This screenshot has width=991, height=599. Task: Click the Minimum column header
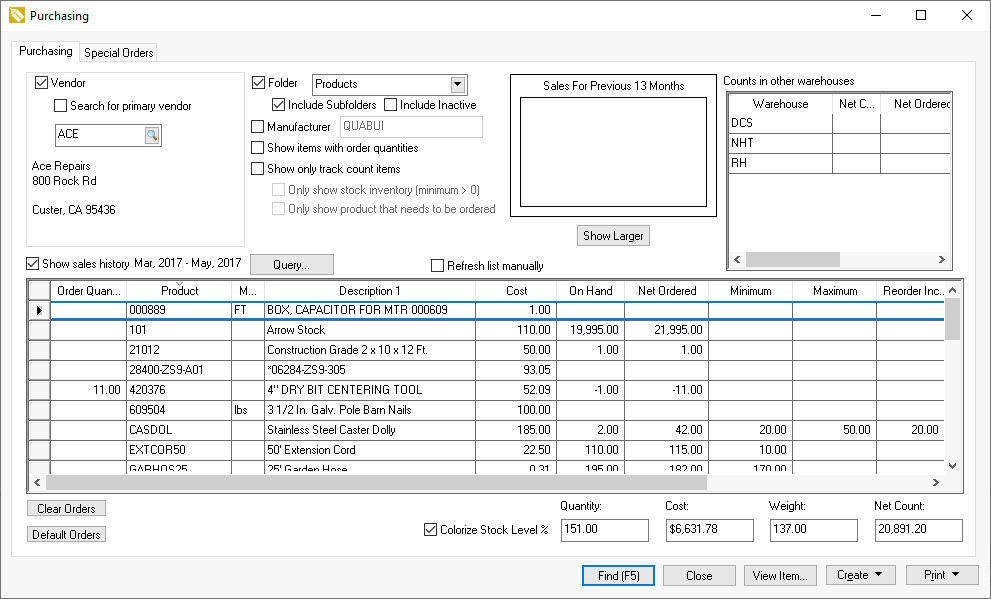coord(750,291)
